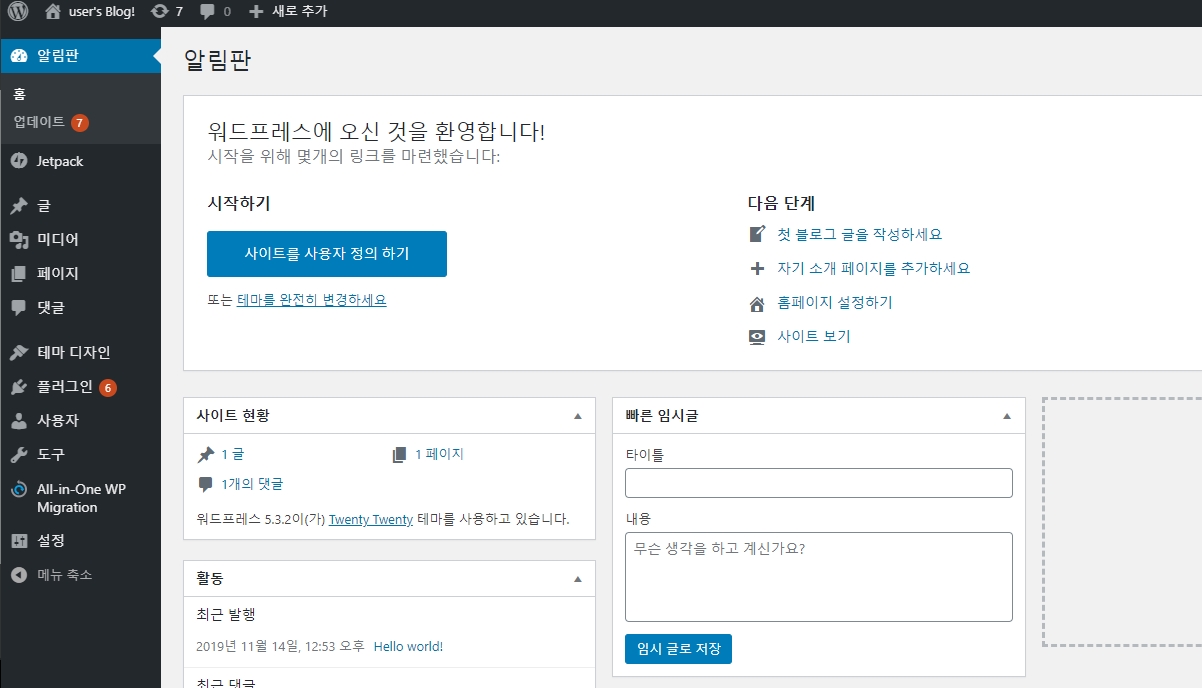Click the 사용자 person icon
Image resolution: width=1202 pixels, height=688 pixels.
click(x=19, y=421)
